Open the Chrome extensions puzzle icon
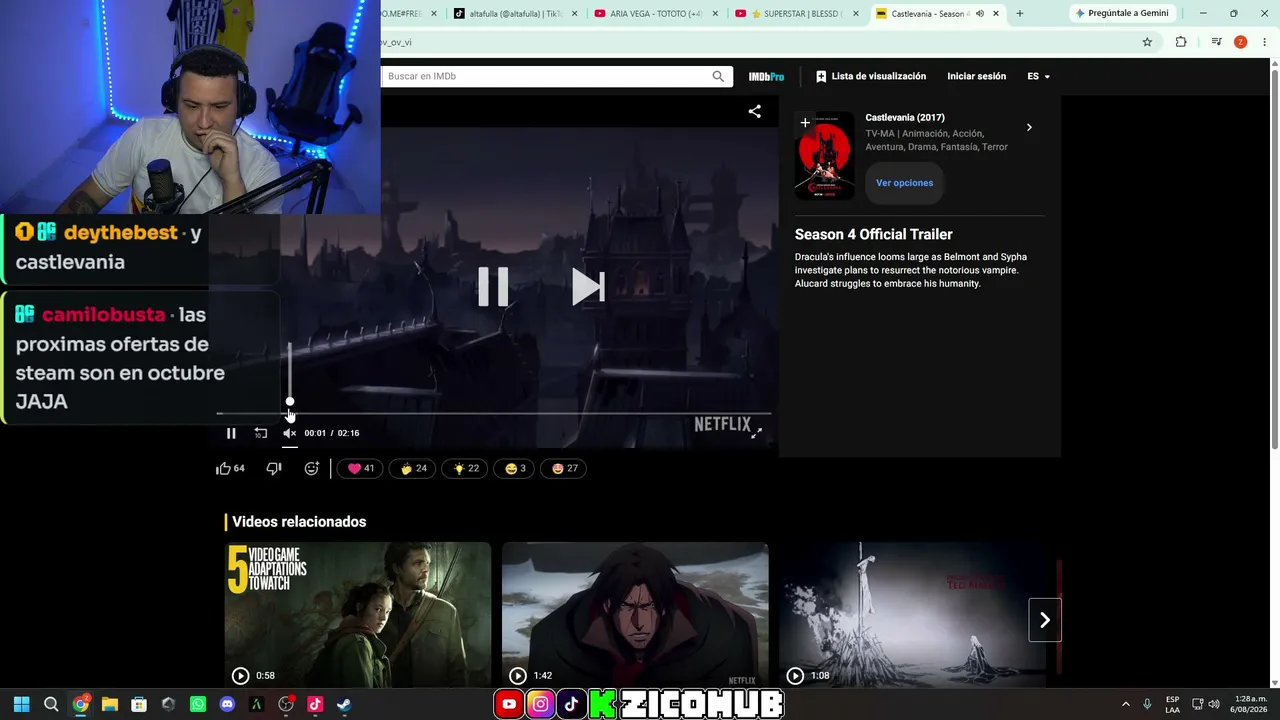The width and height of the screenshot is (1280, 720). point(1181,42)
